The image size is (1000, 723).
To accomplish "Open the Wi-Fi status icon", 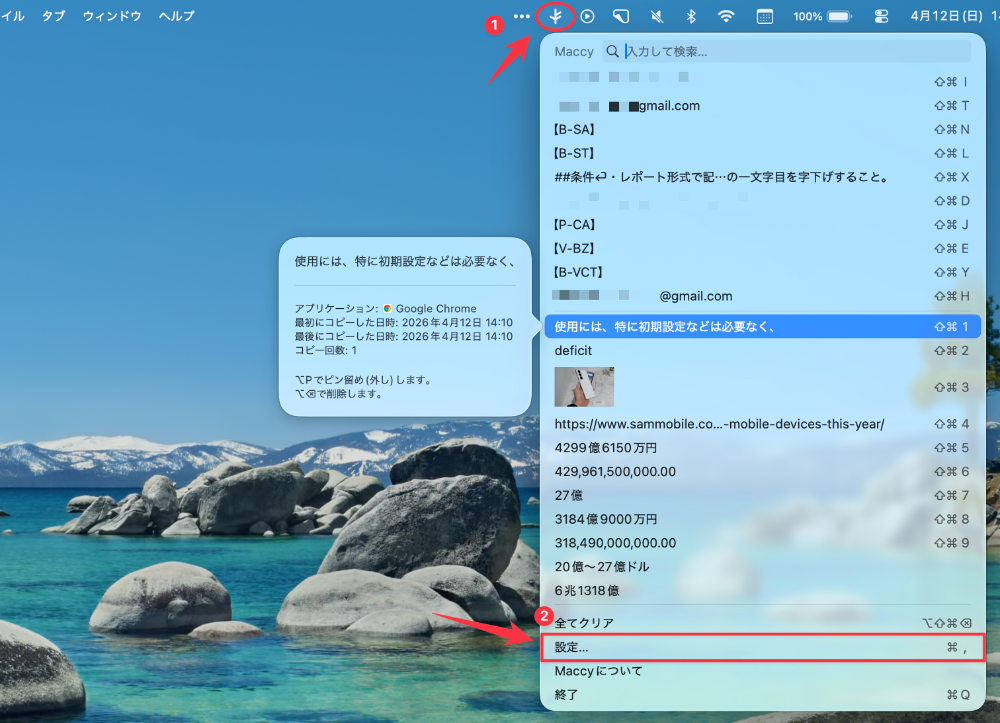I will point(726,16).
